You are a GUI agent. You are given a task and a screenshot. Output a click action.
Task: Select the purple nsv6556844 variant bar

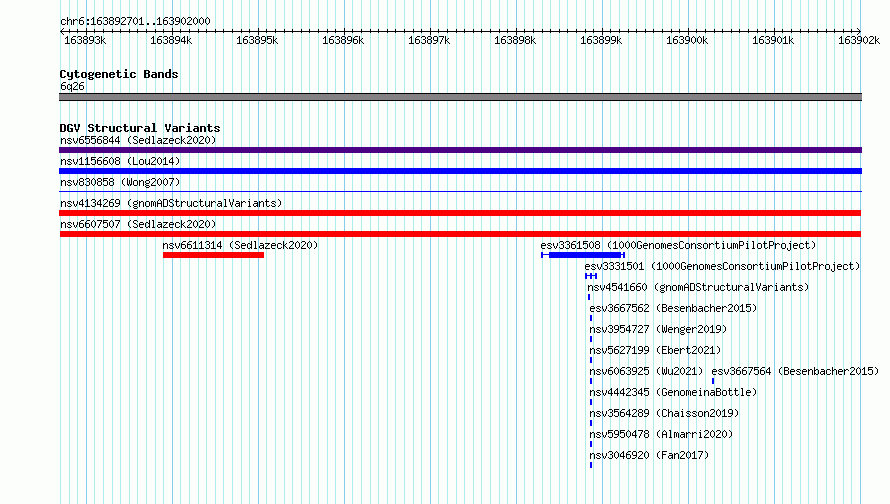click(460, 150)
